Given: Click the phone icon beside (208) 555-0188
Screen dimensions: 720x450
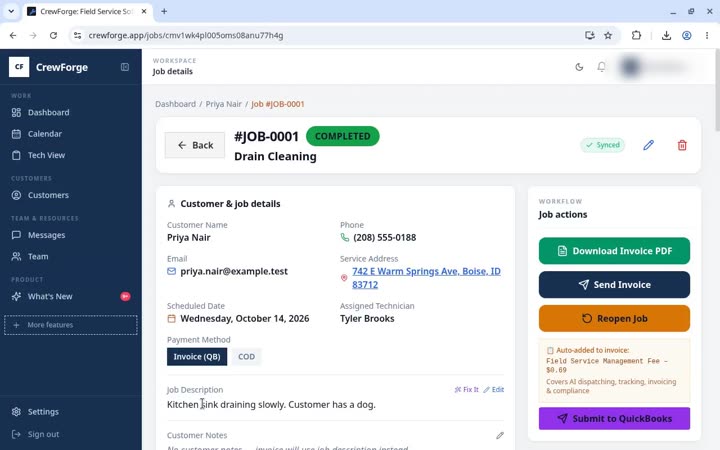Looking at the screenshot, I should click(344, 237).
